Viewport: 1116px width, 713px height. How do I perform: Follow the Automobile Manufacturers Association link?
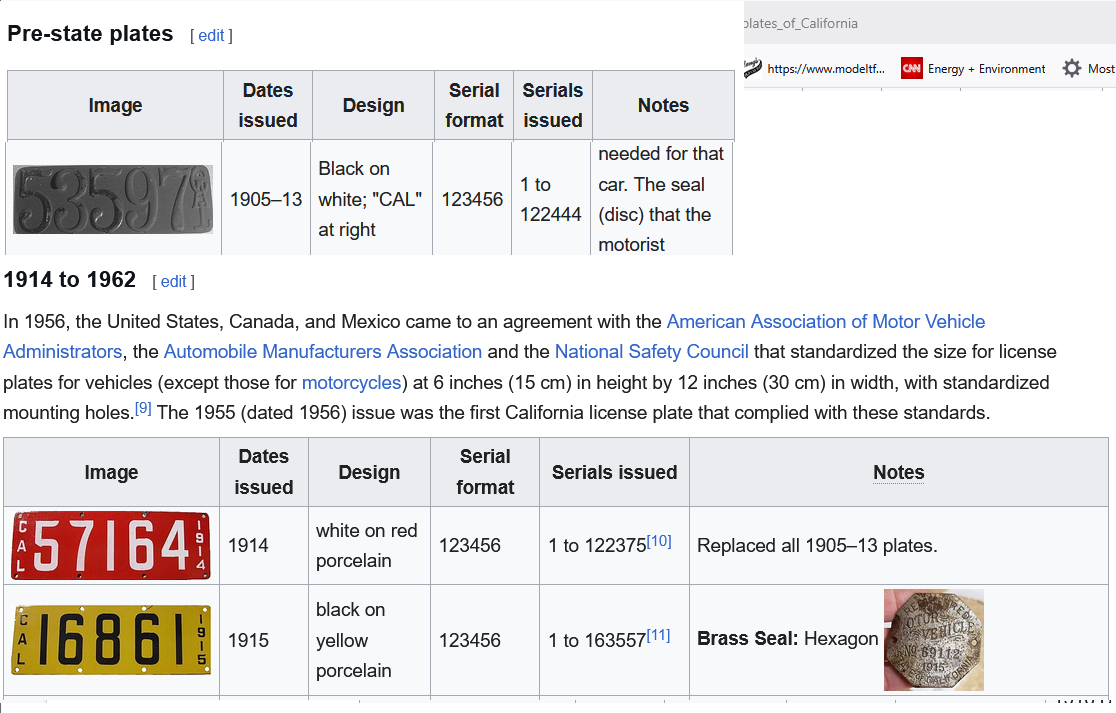pos(322,352)
